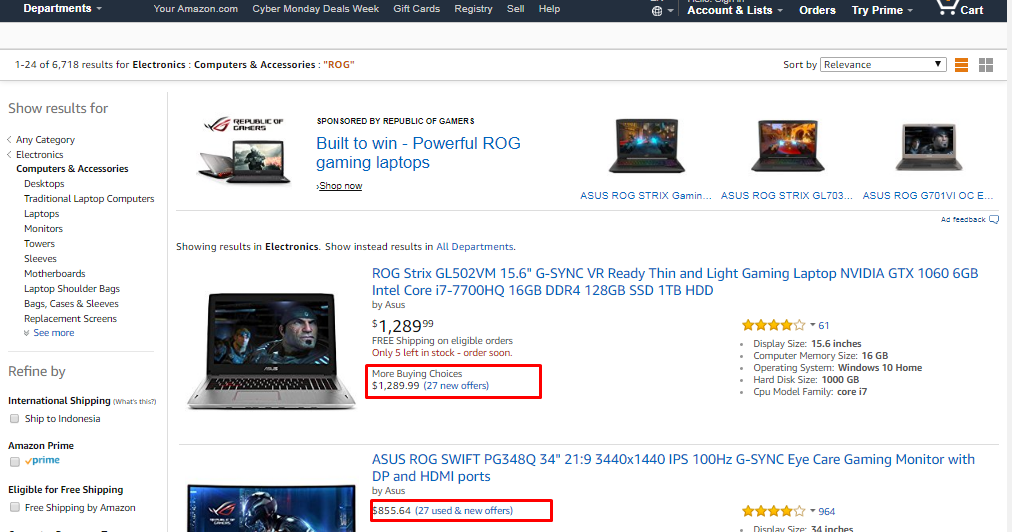Viewport: 1012px width, 532px height.
Task: Click the 27 new offers link
Action: pos(456,385)
